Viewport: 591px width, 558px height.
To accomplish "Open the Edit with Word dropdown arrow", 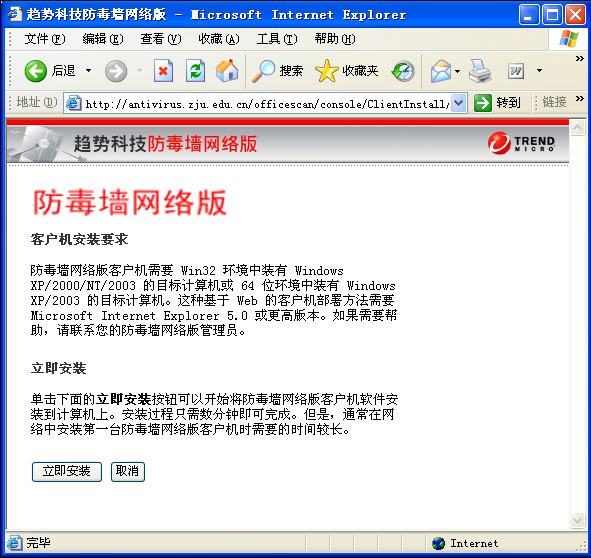I will click(x=539, y=71).
